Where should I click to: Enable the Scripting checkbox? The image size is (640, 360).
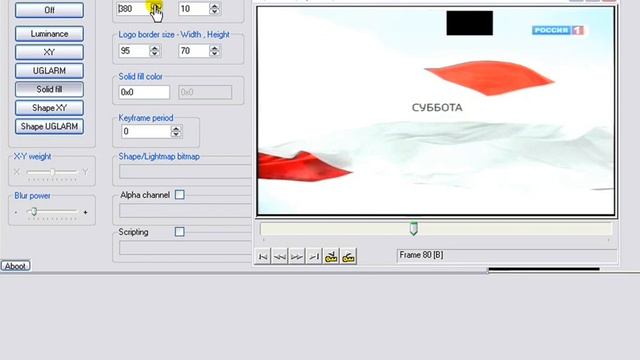tap(180, 232)
